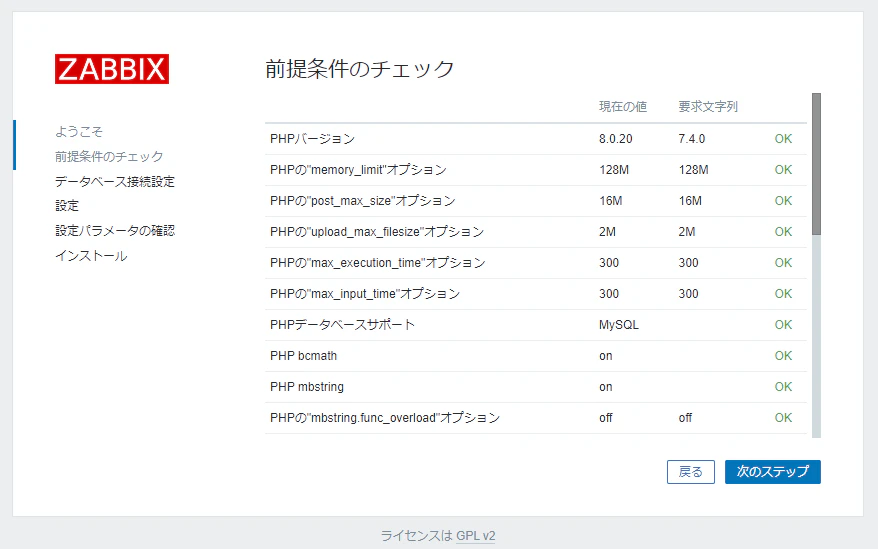This screenshot has width=878, height=549.
Task: Click the scrollbar track below the thumb
Action: click(x=816, y=336)
